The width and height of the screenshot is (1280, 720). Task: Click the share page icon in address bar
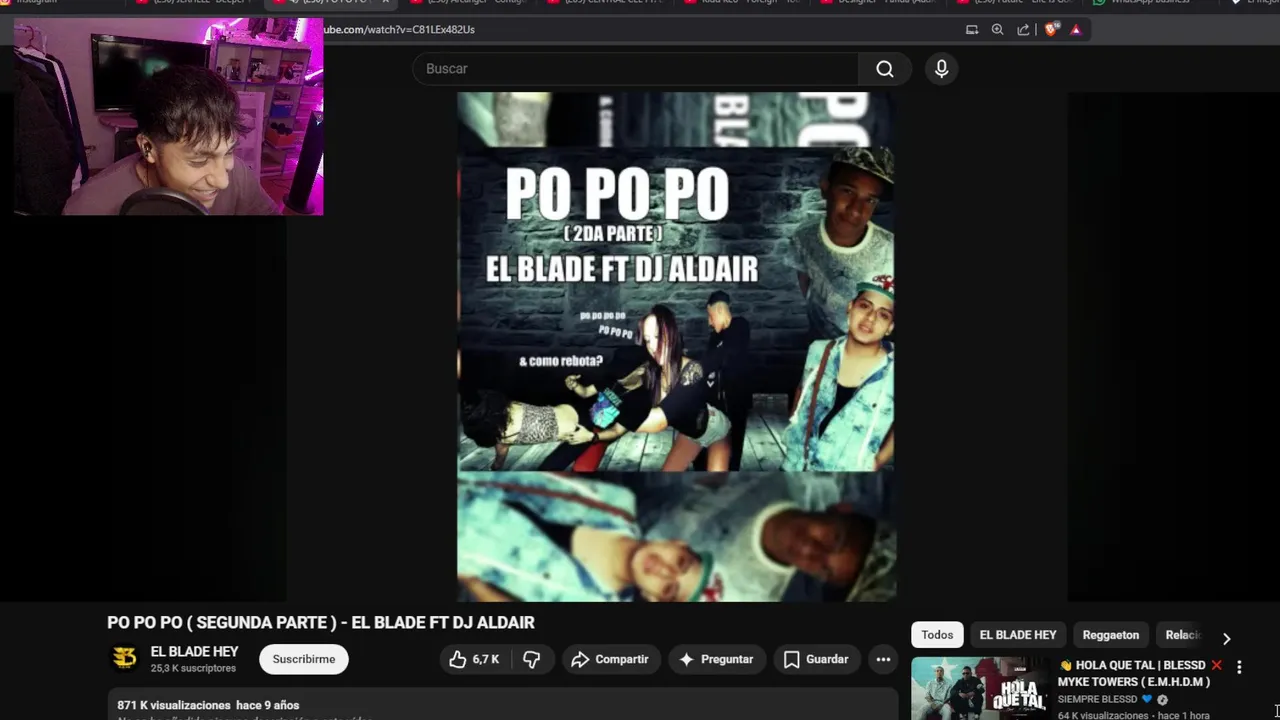[1023, 30]
